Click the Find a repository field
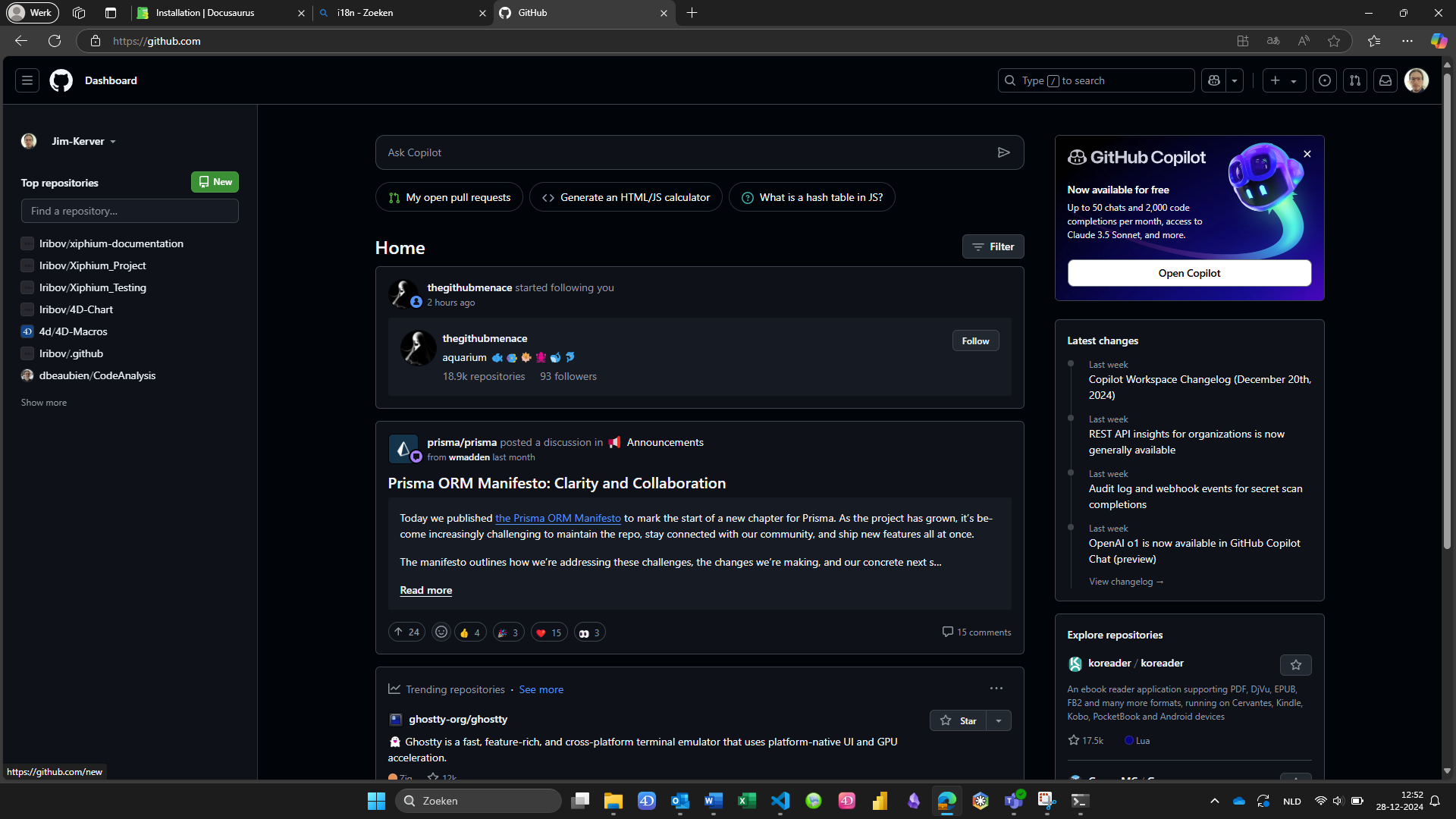Viewport: 1456px width, 819px height. click(x=130, y=212)
